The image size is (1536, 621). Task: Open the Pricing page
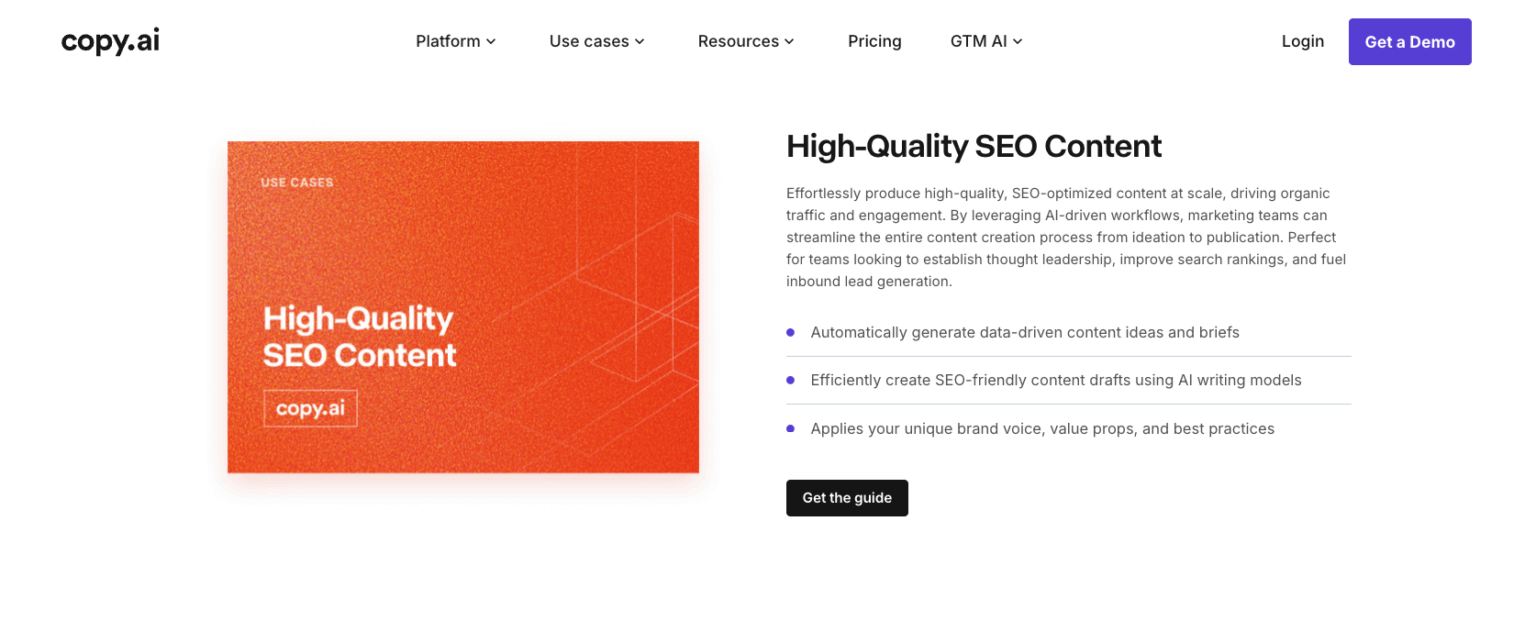[874, 41]
